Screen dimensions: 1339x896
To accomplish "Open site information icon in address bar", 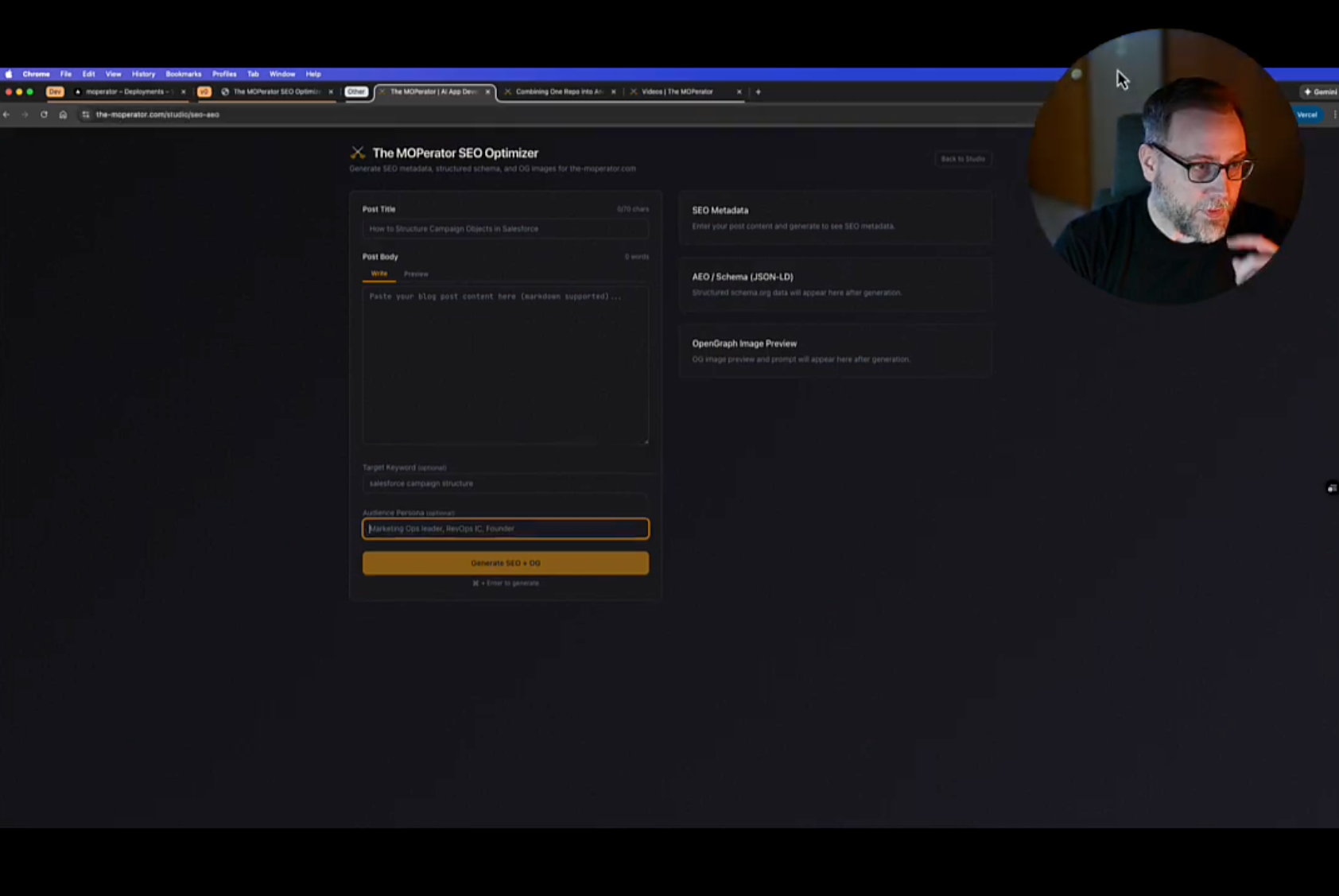I will pos(85,114).
